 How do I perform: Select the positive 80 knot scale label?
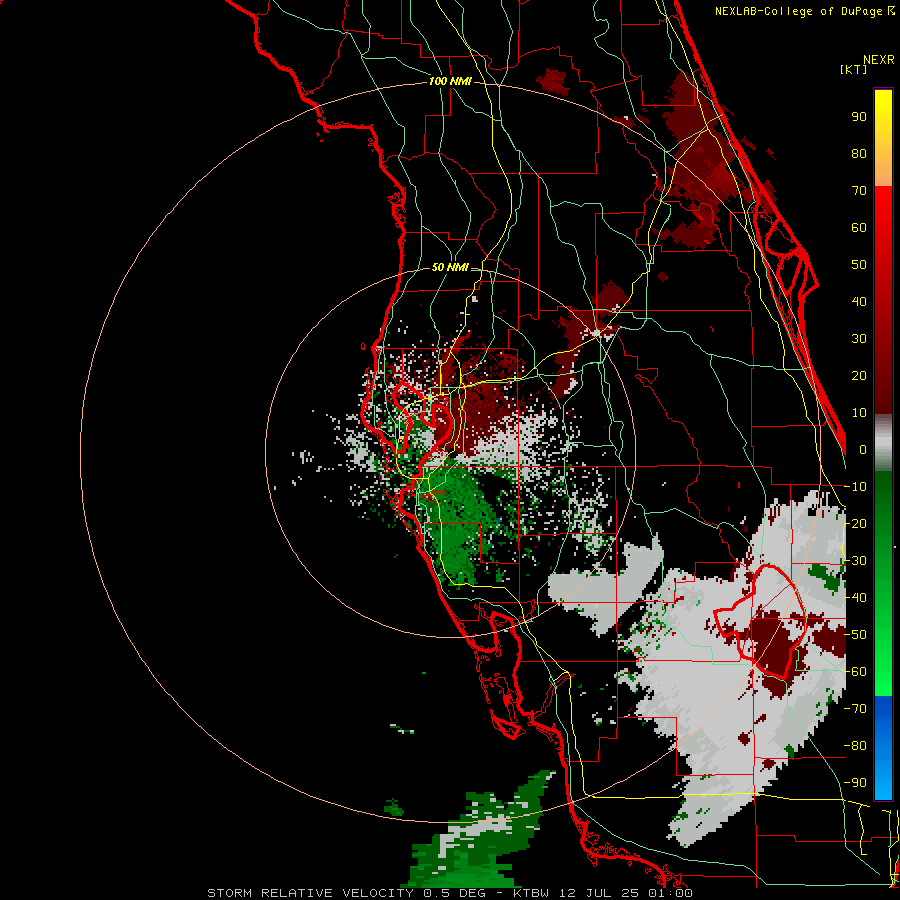(x=859, y=154)
